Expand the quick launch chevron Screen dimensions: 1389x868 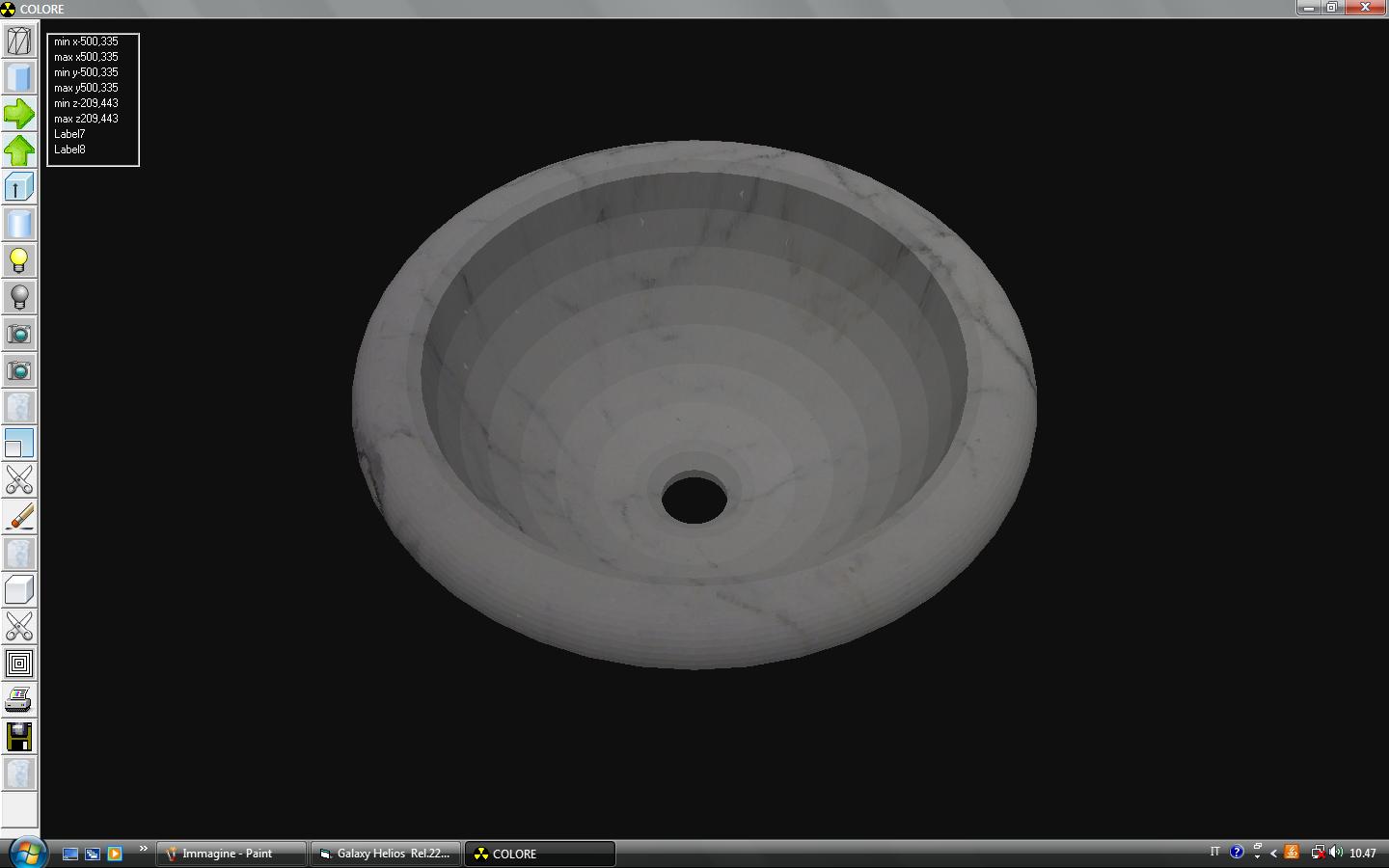[x=143, y=849]
